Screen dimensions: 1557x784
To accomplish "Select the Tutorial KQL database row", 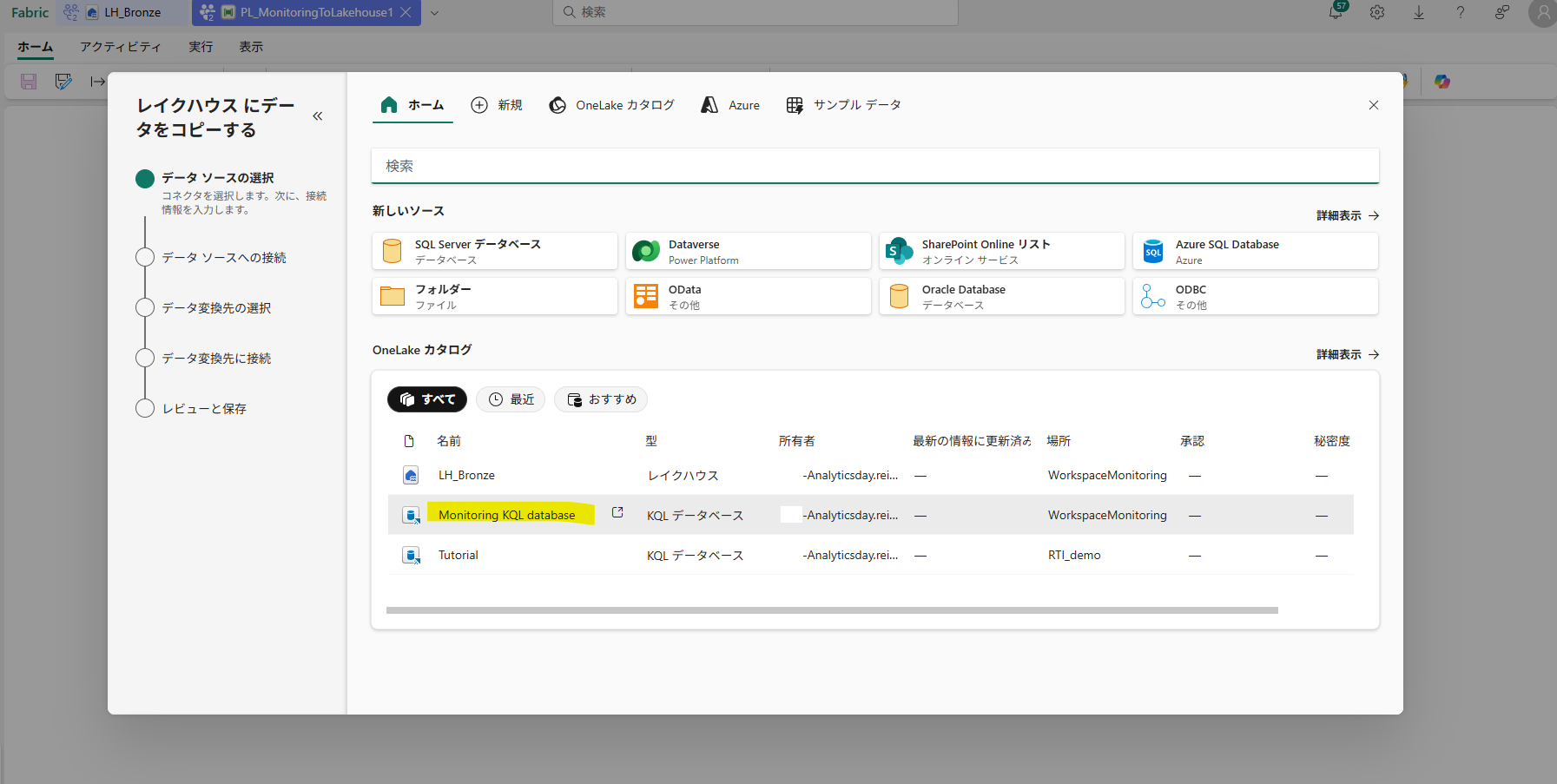I will tap(870, 555).
